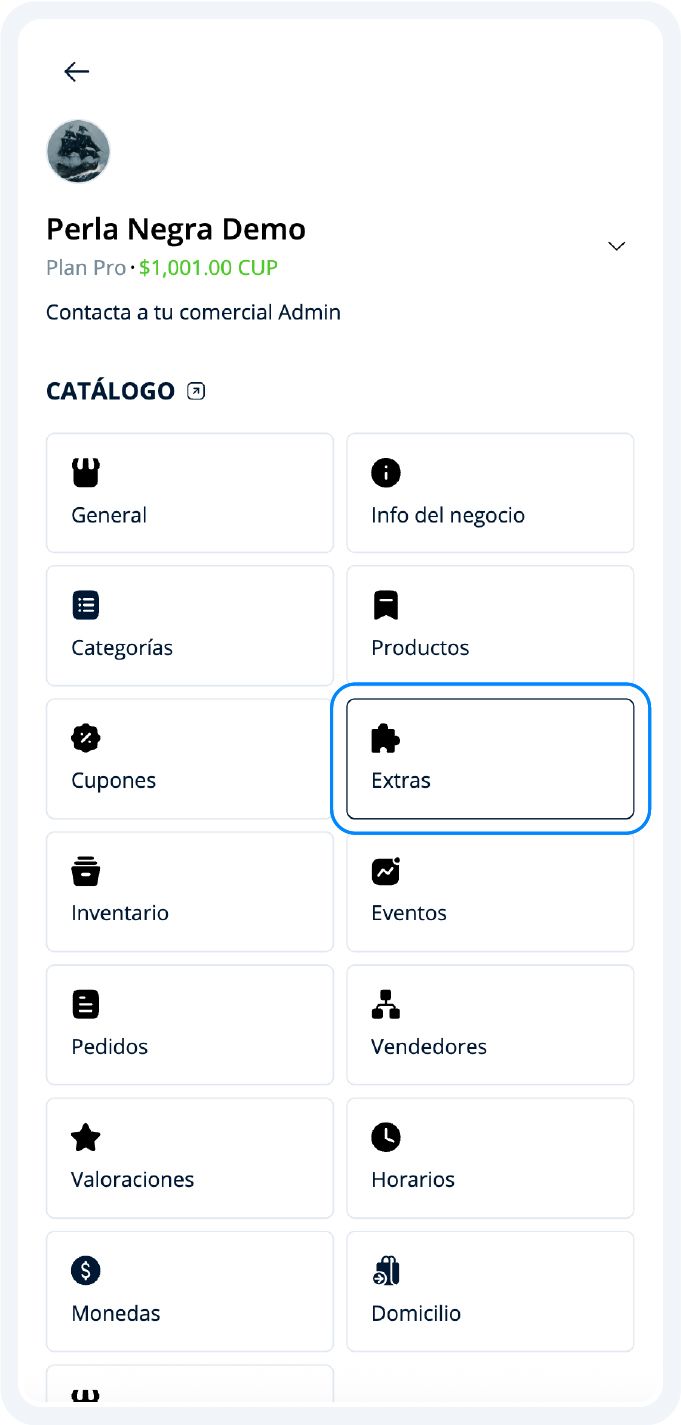Click the Valoraciones star icon
Screen dimensions: 681x1425
point(85,1137)
